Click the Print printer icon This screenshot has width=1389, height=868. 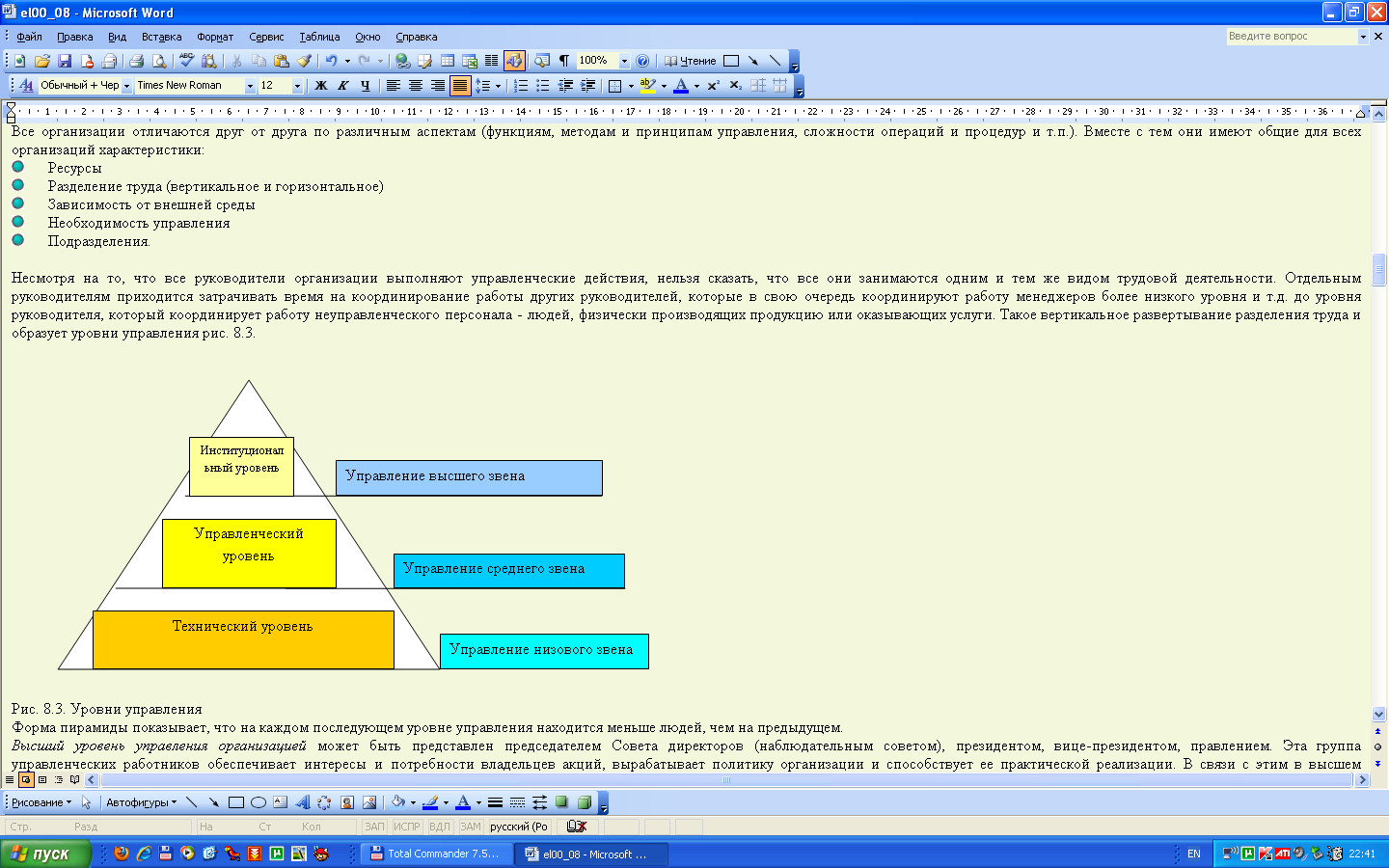[136, 61]
